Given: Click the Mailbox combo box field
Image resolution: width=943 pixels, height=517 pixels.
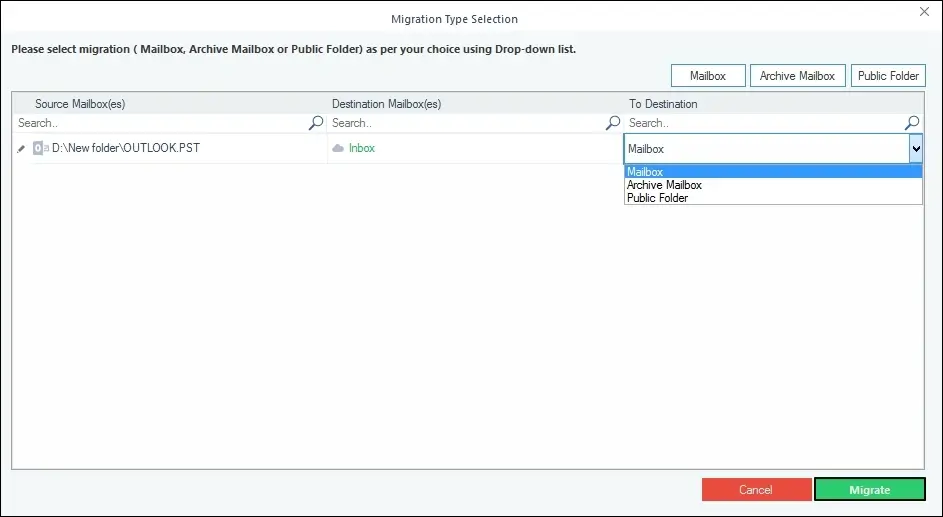Looking at the screenshot, I should [x=767, y=148].
